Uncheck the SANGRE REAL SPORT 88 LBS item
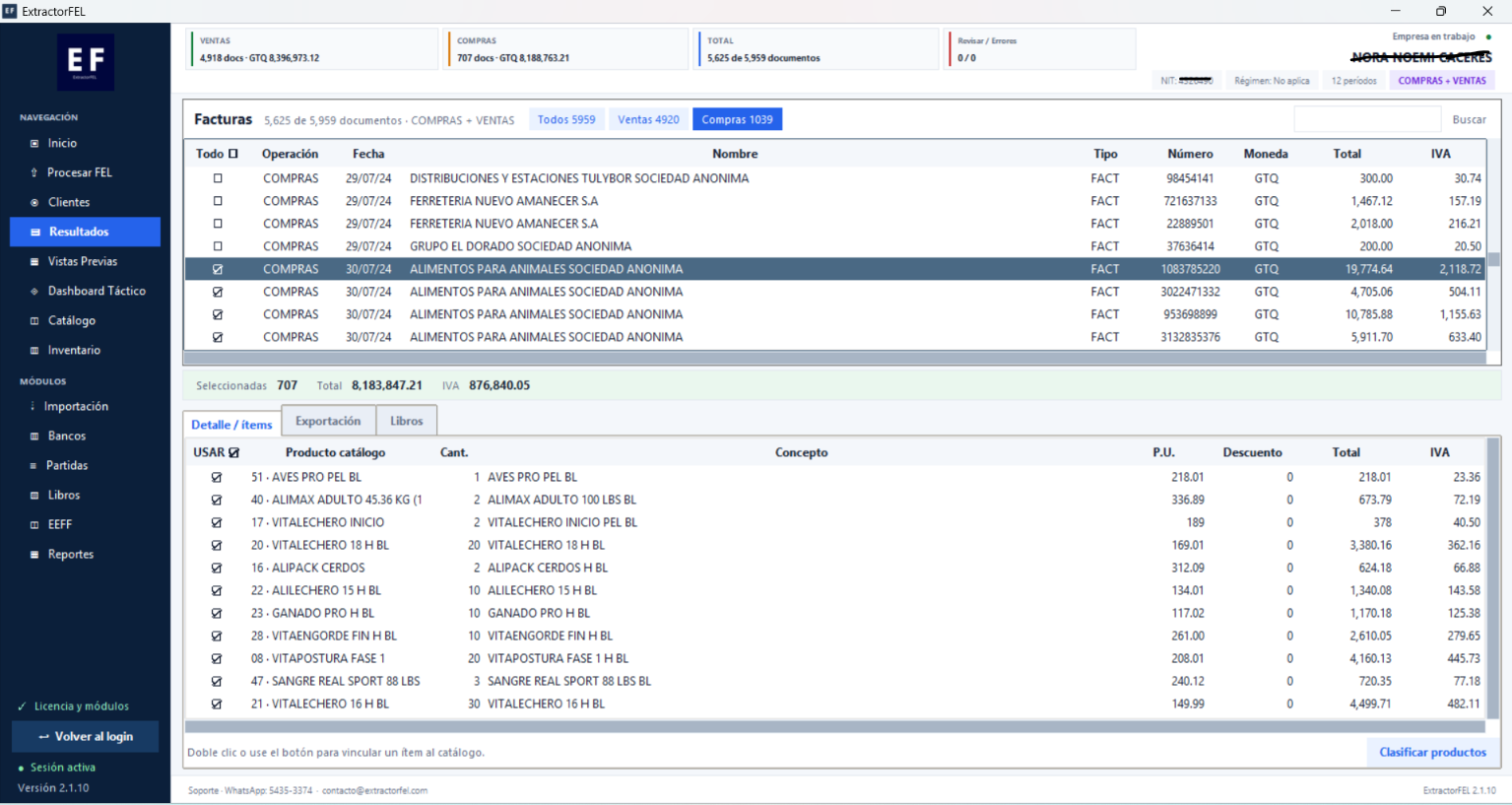Image resolution: width=1512 pixels, height=805 pixels. pyautogui.click(x=217, y=681)
